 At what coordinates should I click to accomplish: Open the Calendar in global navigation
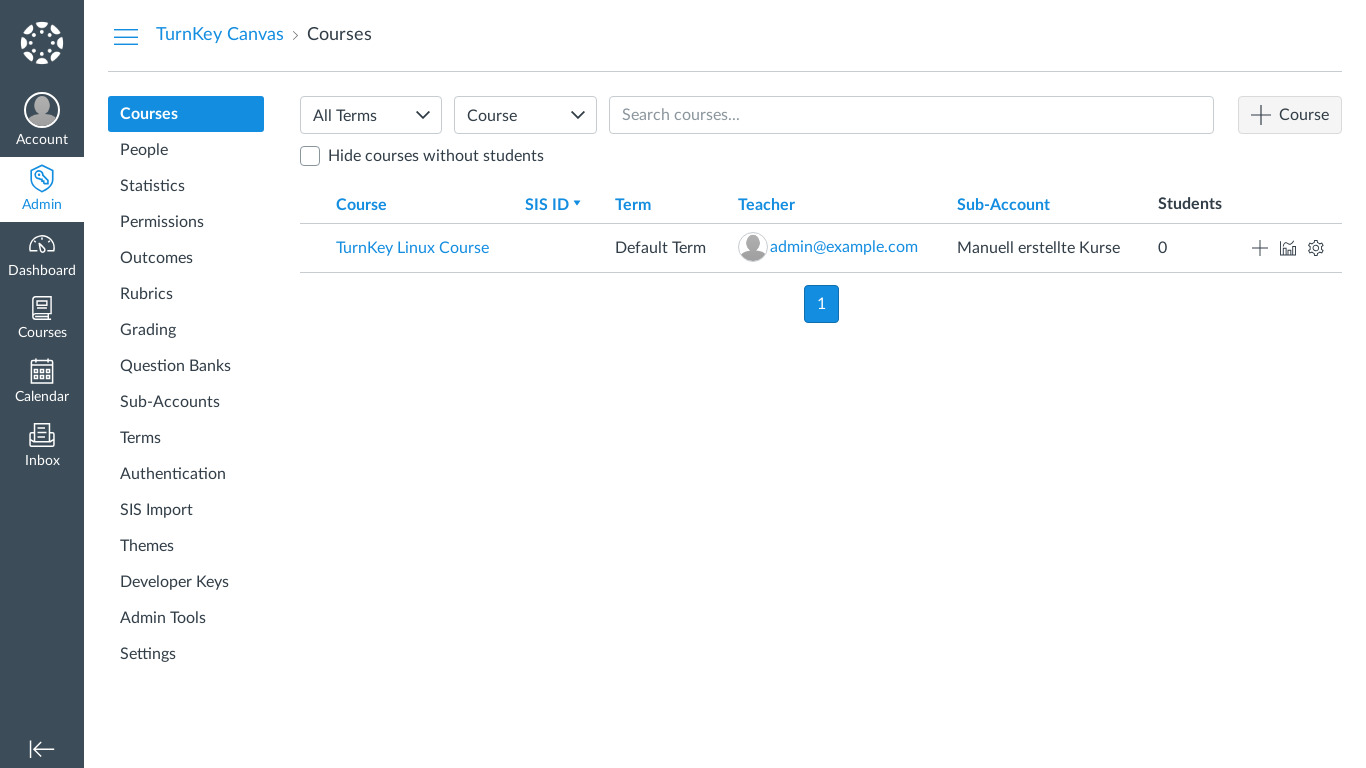pos(42,381)
